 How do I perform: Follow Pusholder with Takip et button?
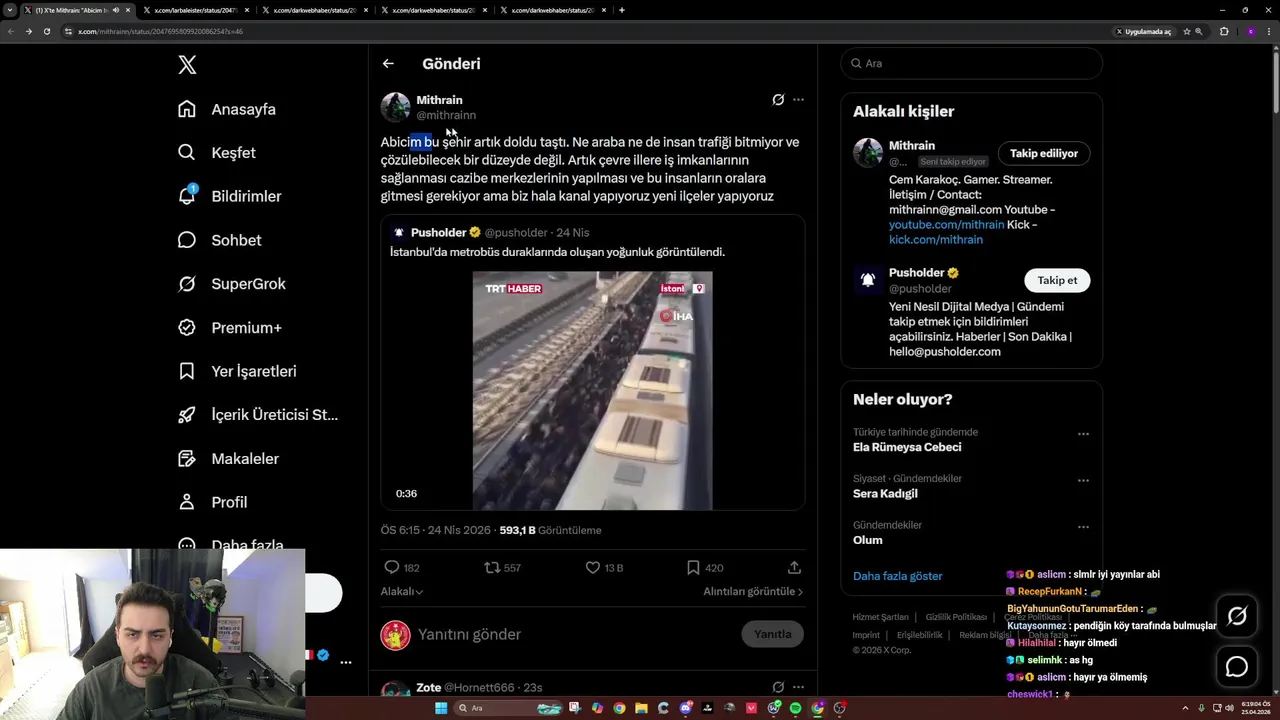click(1057, 281)
